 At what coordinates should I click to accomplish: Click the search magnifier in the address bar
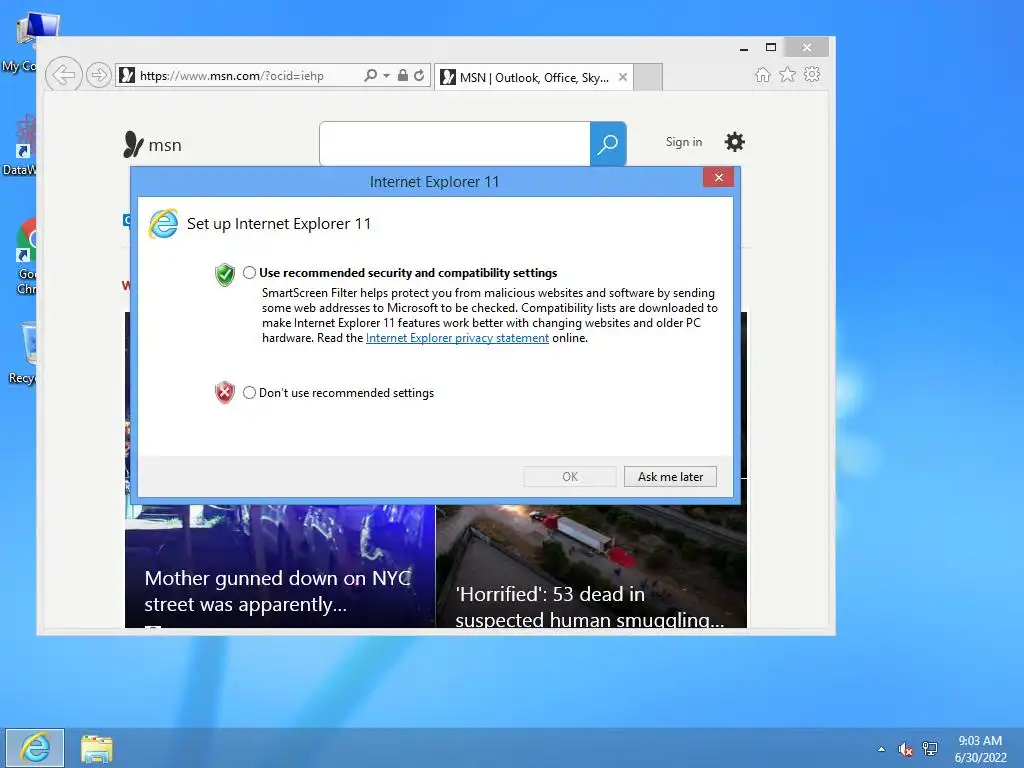click(x=370, y=75)
